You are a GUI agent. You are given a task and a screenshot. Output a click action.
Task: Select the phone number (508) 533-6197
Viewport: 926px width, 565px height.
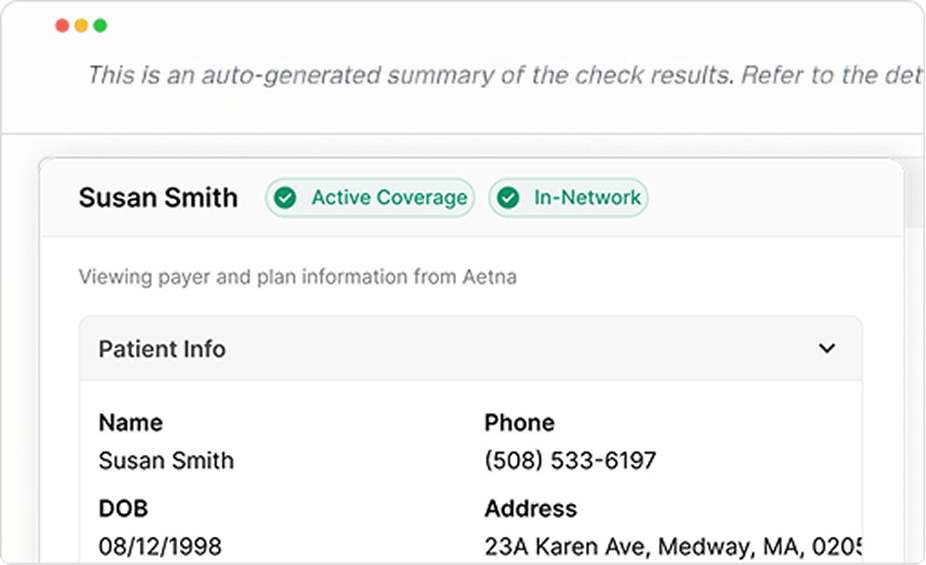pyautogui.click(x=570, y=461)
